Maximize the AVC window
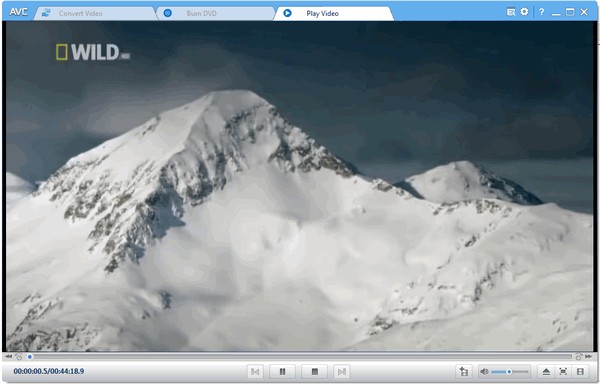The image size is (600, 385). 570,12
